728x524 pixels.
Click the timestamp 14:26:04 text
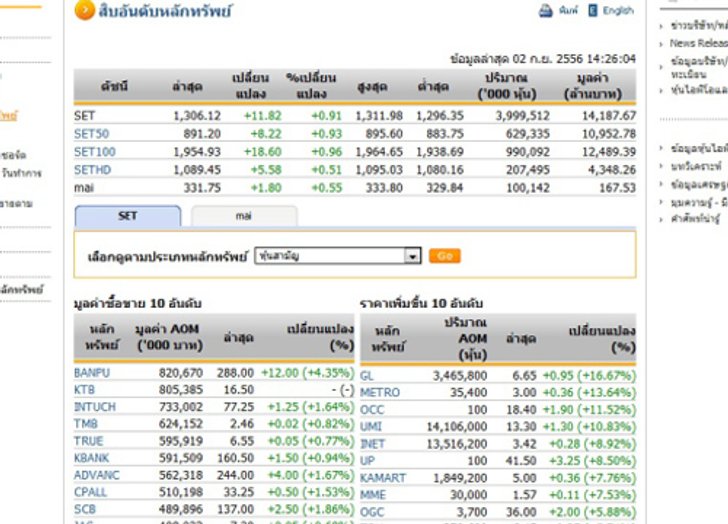tap(611, 59)
